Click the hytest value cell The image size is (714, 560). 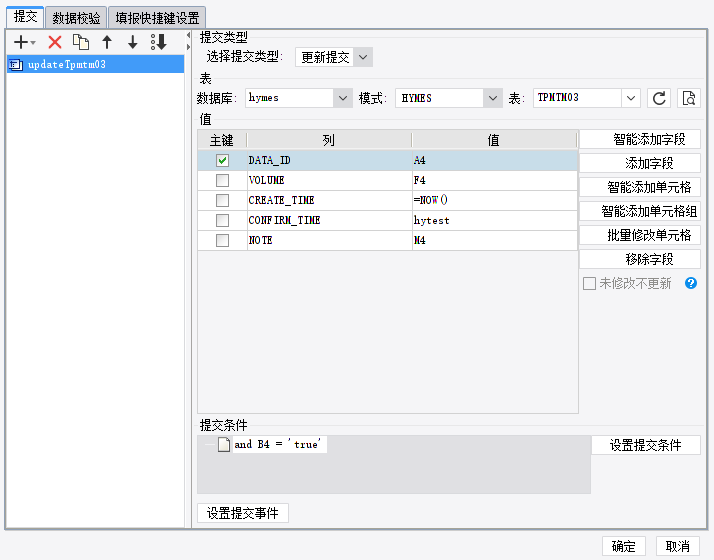tap(495, 220)
